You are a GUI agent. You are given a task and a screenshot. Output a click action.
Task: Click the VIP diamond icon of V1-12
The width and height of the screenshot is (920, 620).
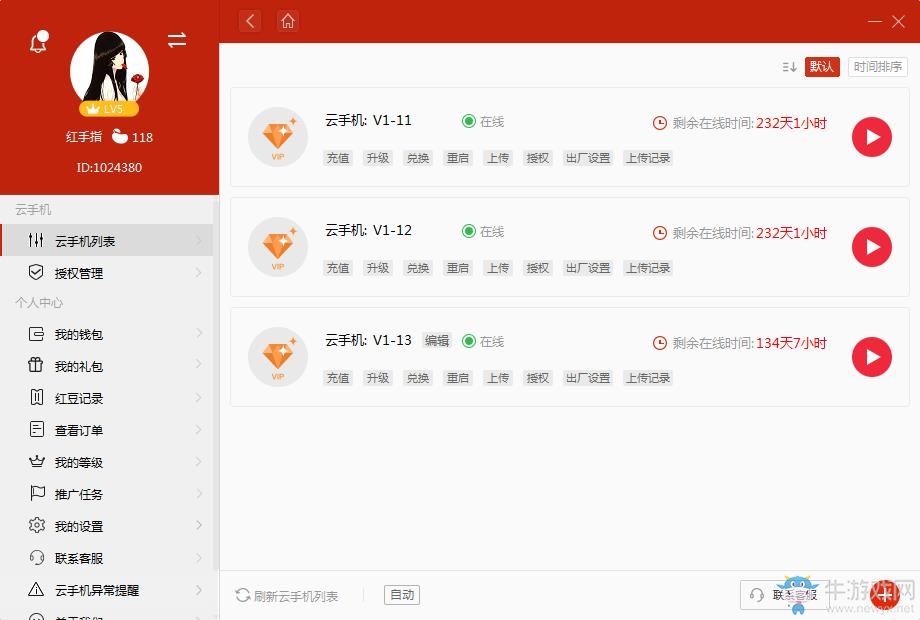278,247
